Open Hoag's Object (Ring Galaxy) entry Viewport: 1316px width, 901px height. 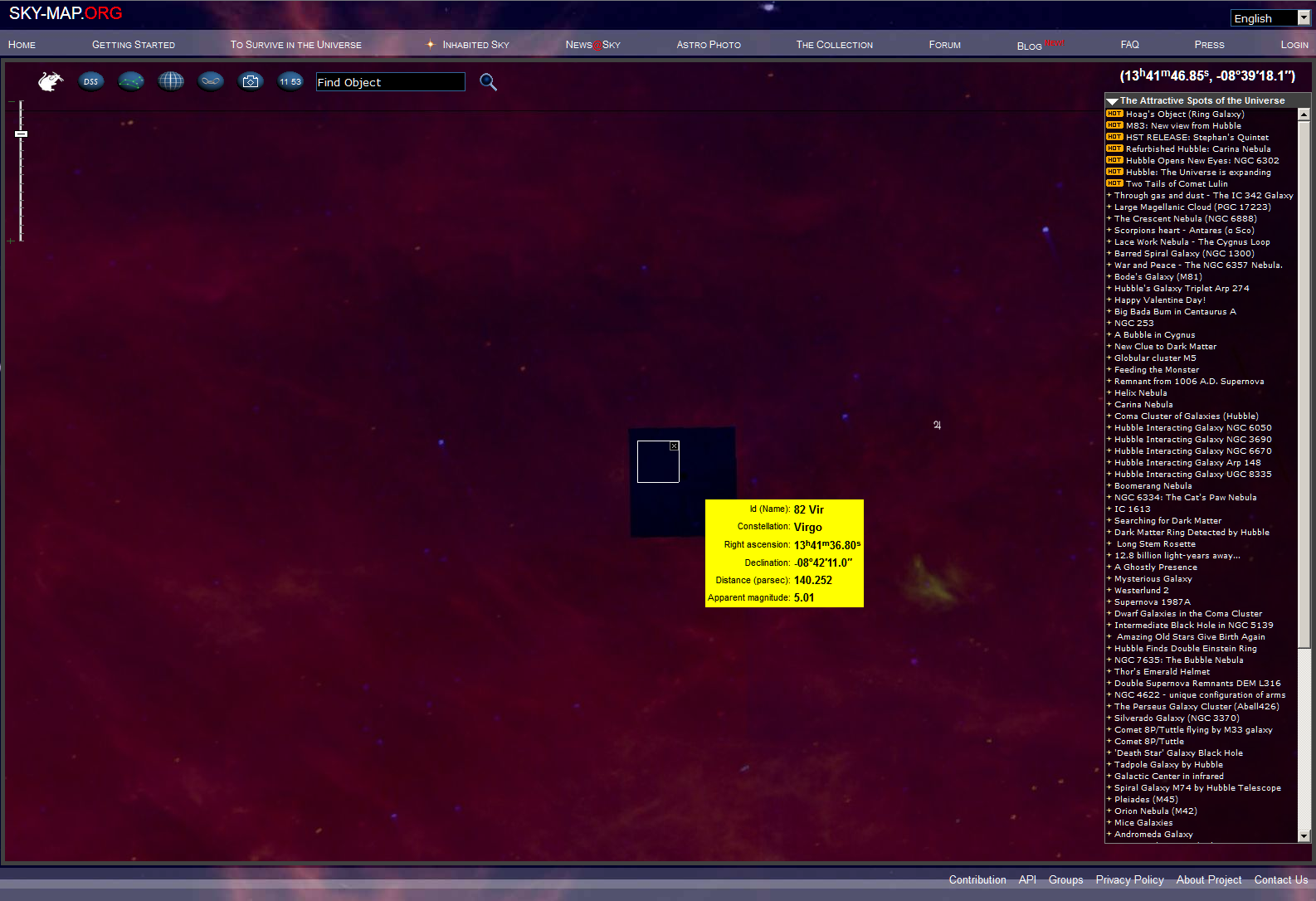click(1185, 114)
